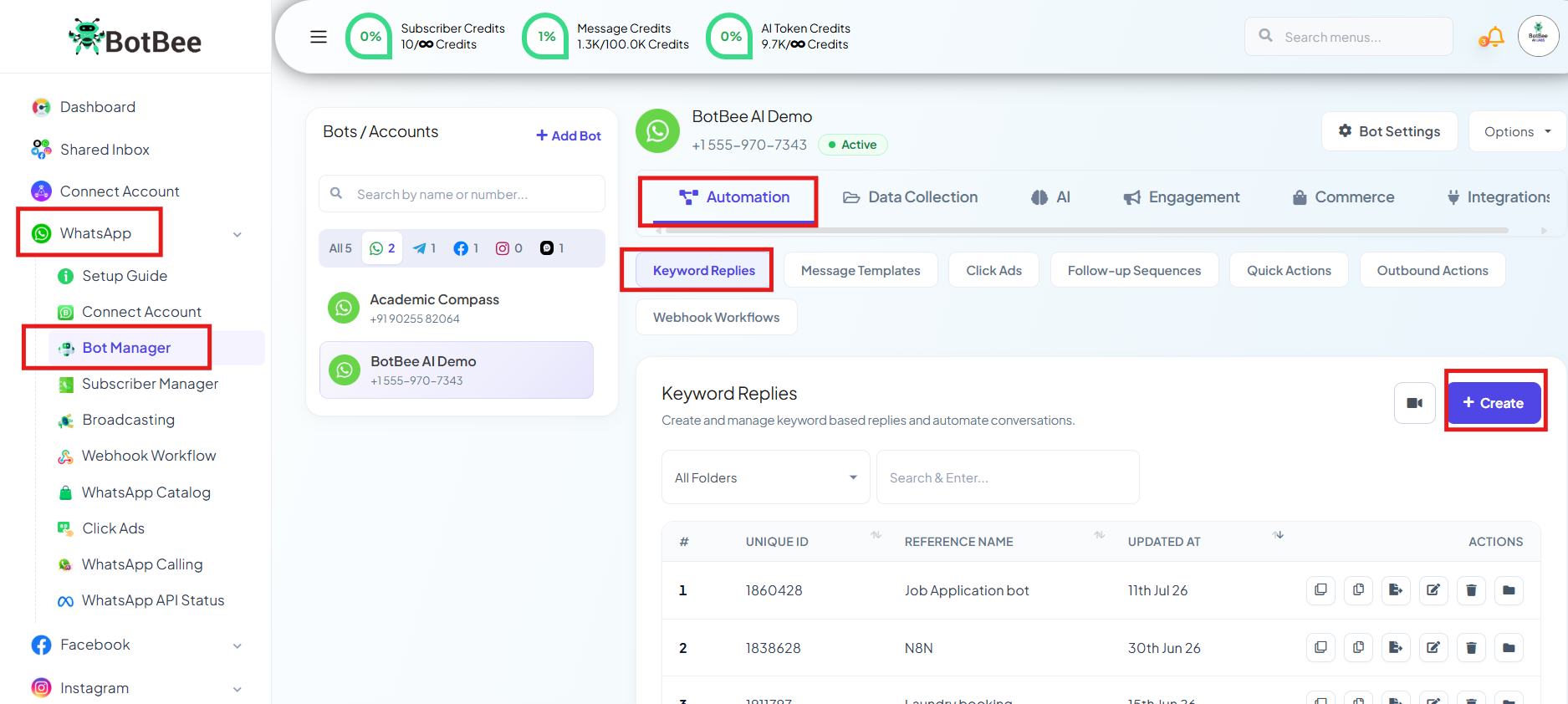Select the Follow-up Sequences sub-tab
Screen dimensions: 1568x704
pos(1134,270)
